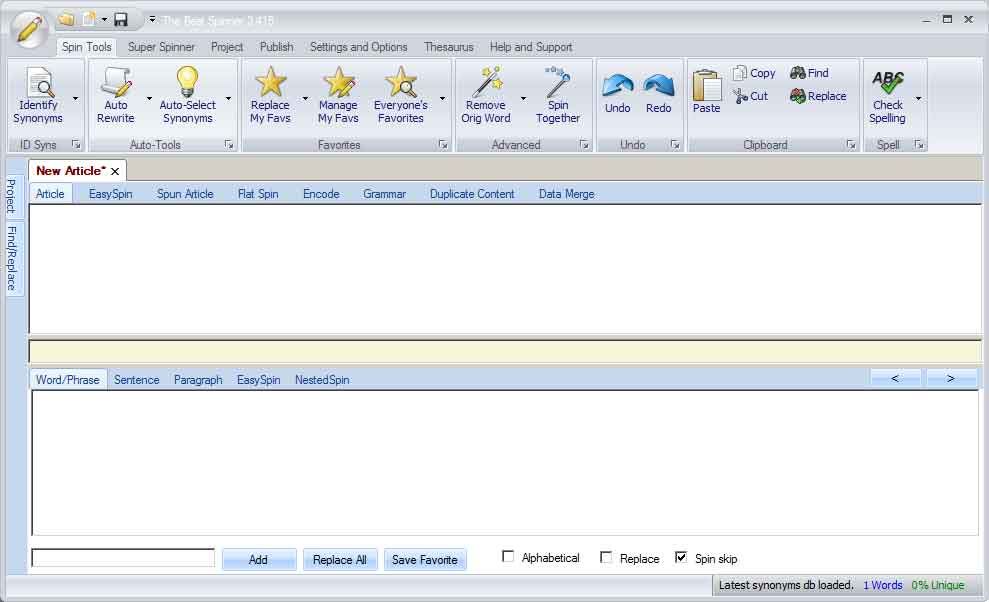This screenshot has width=989, height=602.
Task: Open the Project ribbon tab
Action: click(x=226, y=47)
